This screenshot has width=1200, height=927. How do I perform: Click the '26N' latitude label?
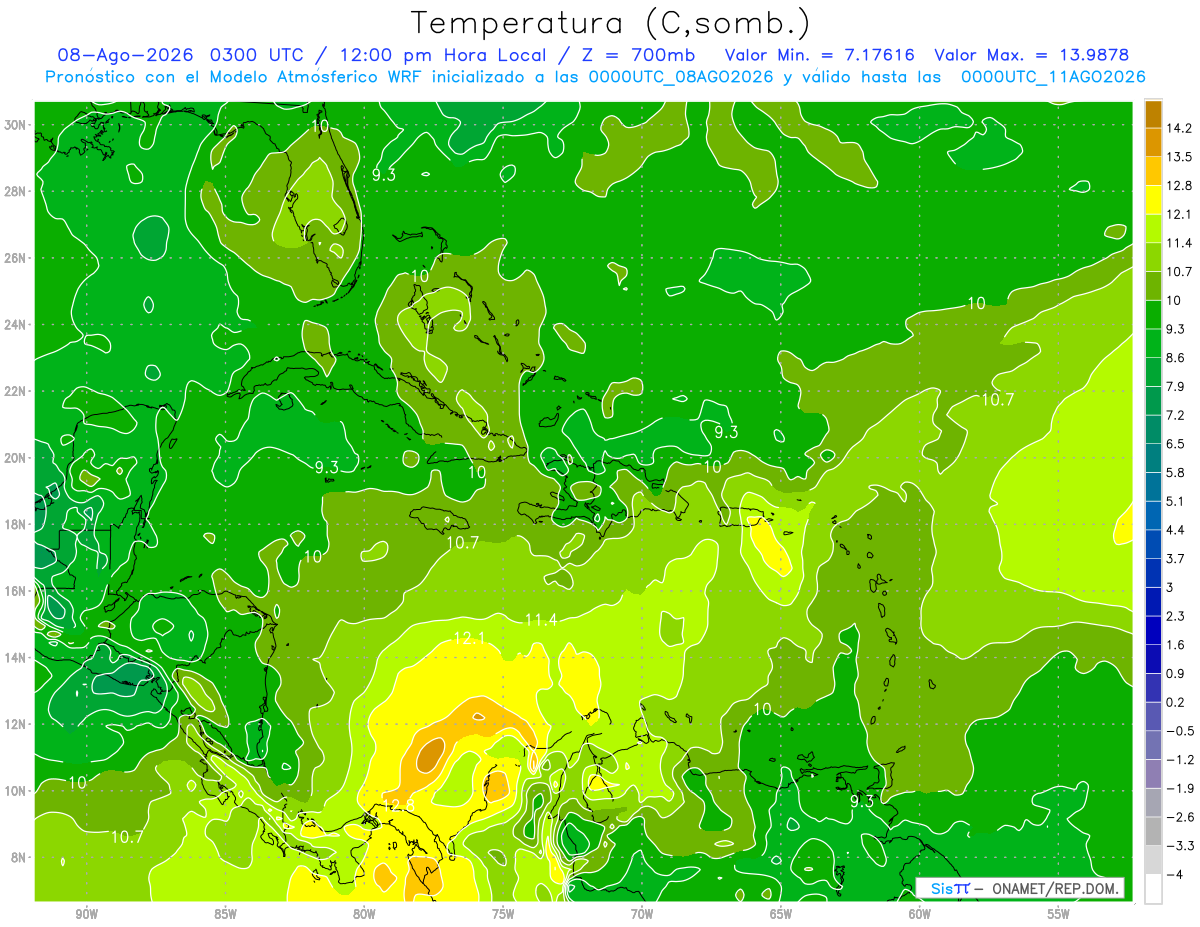[17, 258]
